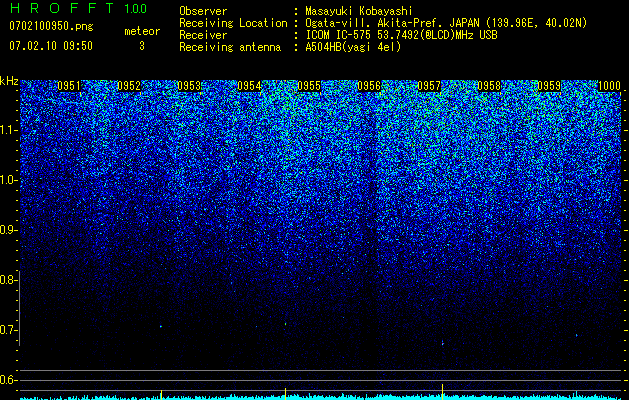Image resolution: width=629 pixels, height=400 pixels.
Task: Click the HROFFT program title
Action: click(x=62, y=8)
